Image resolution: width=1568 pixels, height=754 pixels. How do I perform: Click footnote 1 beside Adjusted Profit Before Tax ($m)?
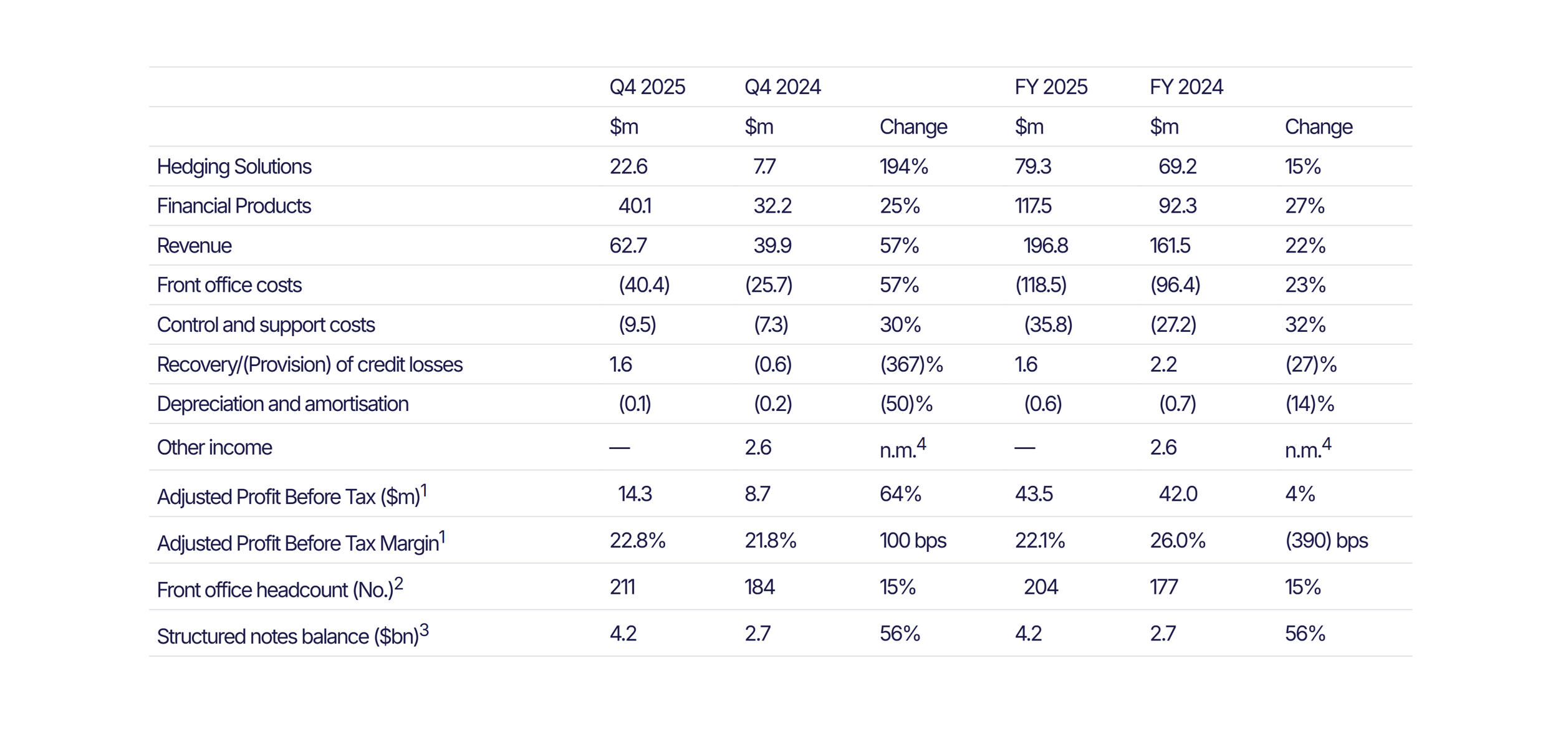(424, 491)
